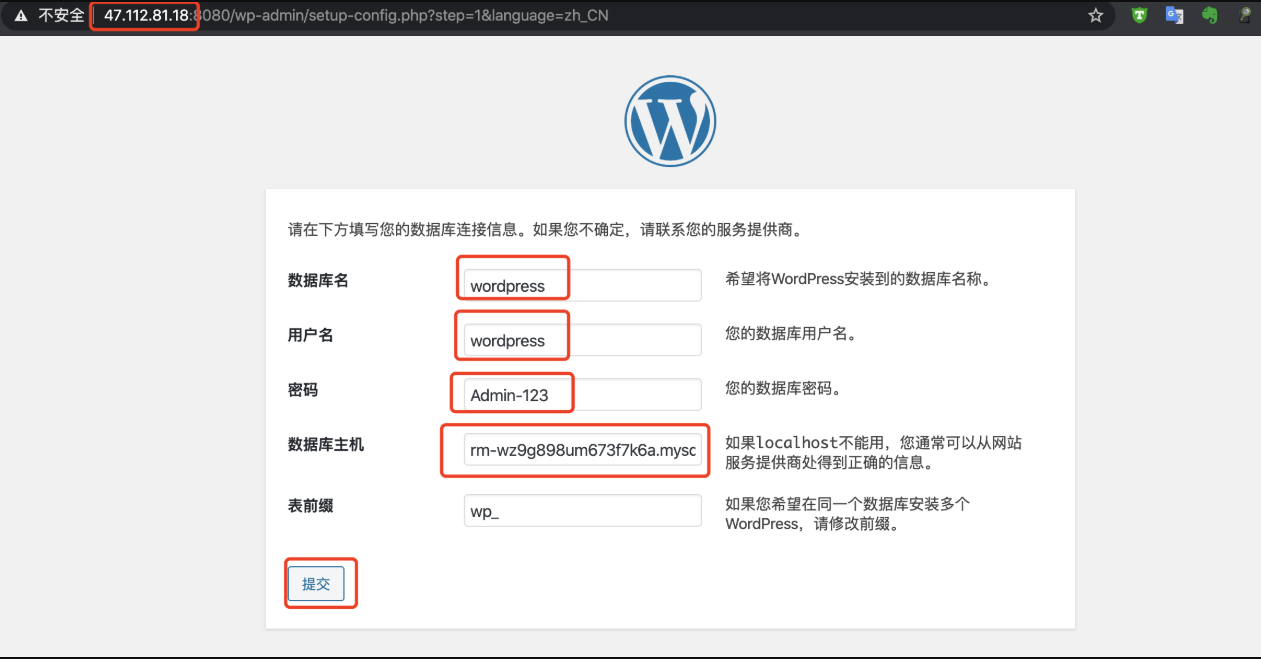Click the 用户名 label
Image resolution: width=1261 pixels, height=659 pixels.
tap(311, 335)
